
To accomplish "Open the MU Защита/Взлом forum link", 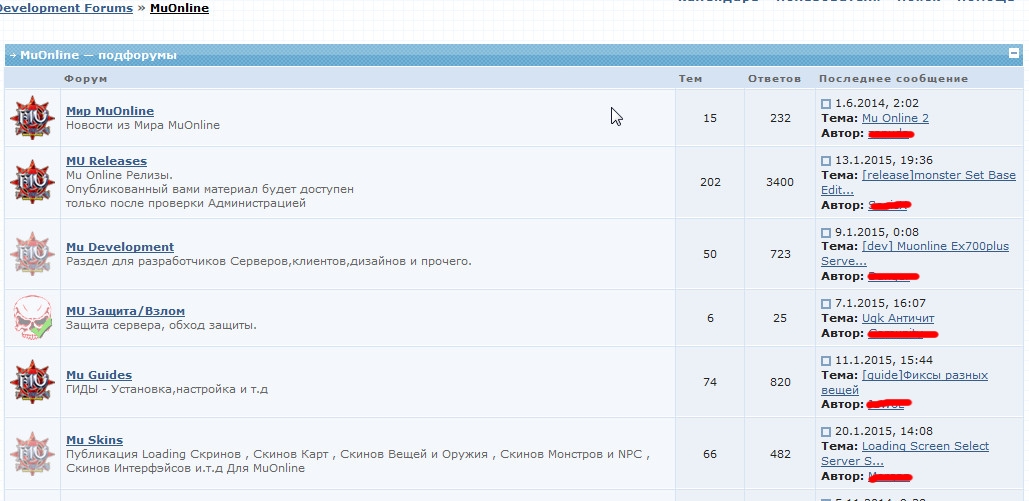I will 125,311.
